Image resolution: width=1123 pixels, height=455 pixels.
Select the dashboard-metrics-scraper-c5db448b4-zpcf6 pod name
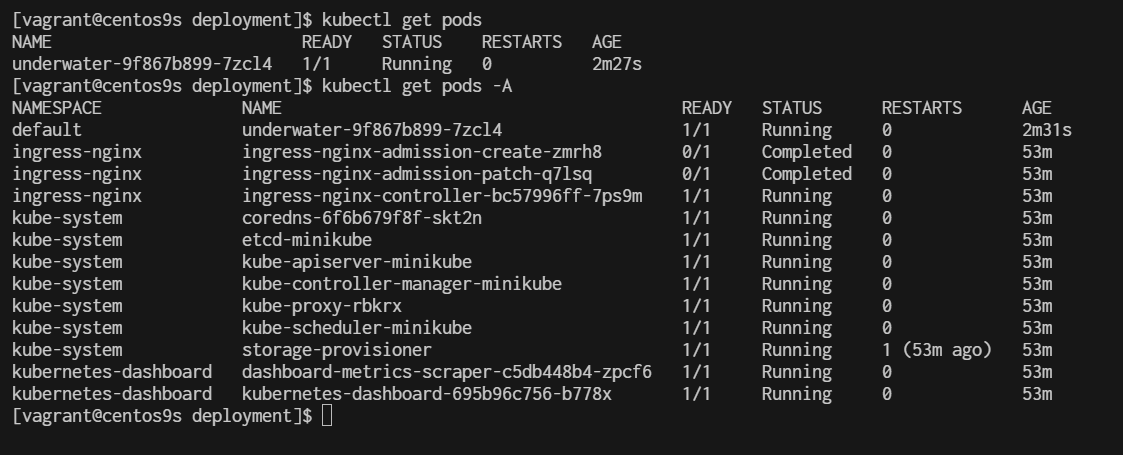click(447, 372)
